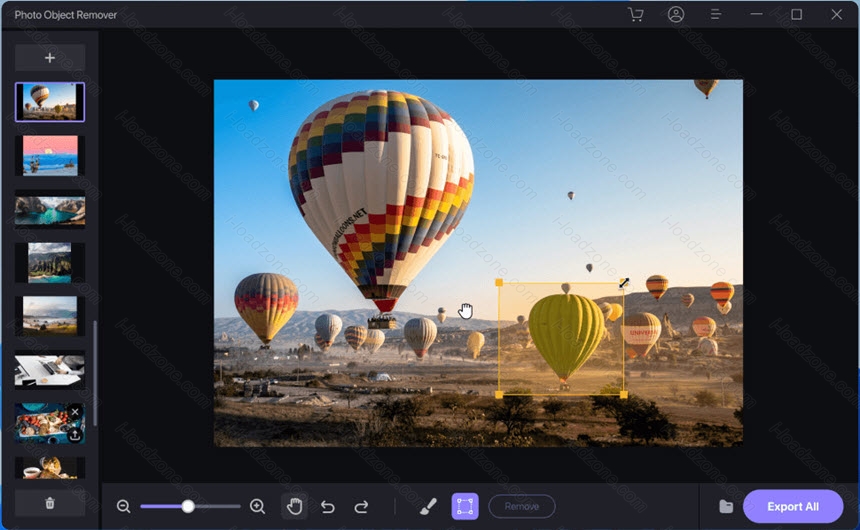Select the misty landscape thumbnail
This screenshot has width=860, height=530.
(50, 315)
